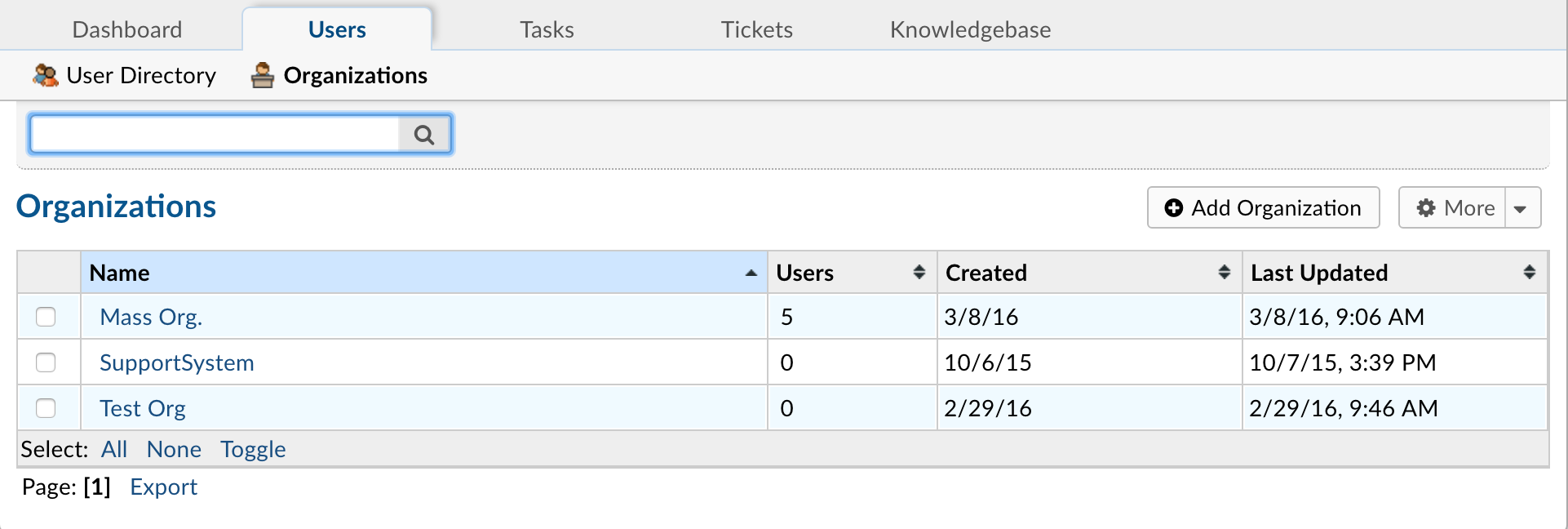Click timestamp 3/8/16, 9:06 AM

coord(1337,317)
